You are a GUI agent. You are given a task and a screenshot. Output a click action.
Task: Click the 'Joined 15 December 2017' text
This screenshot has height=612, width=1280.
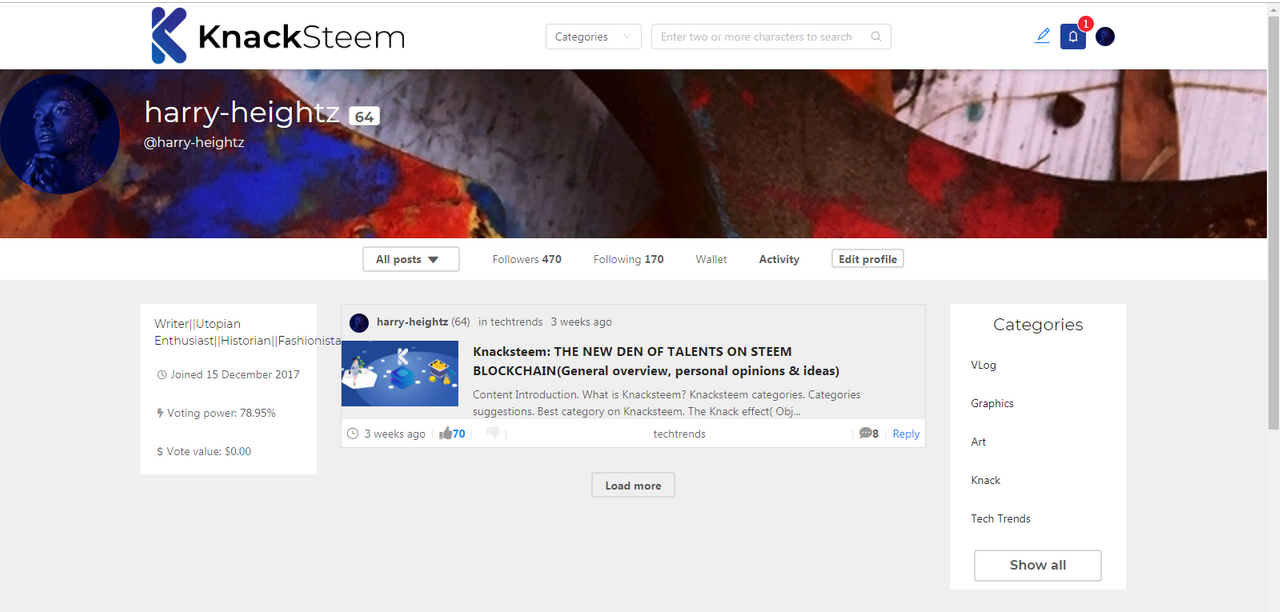235,375
